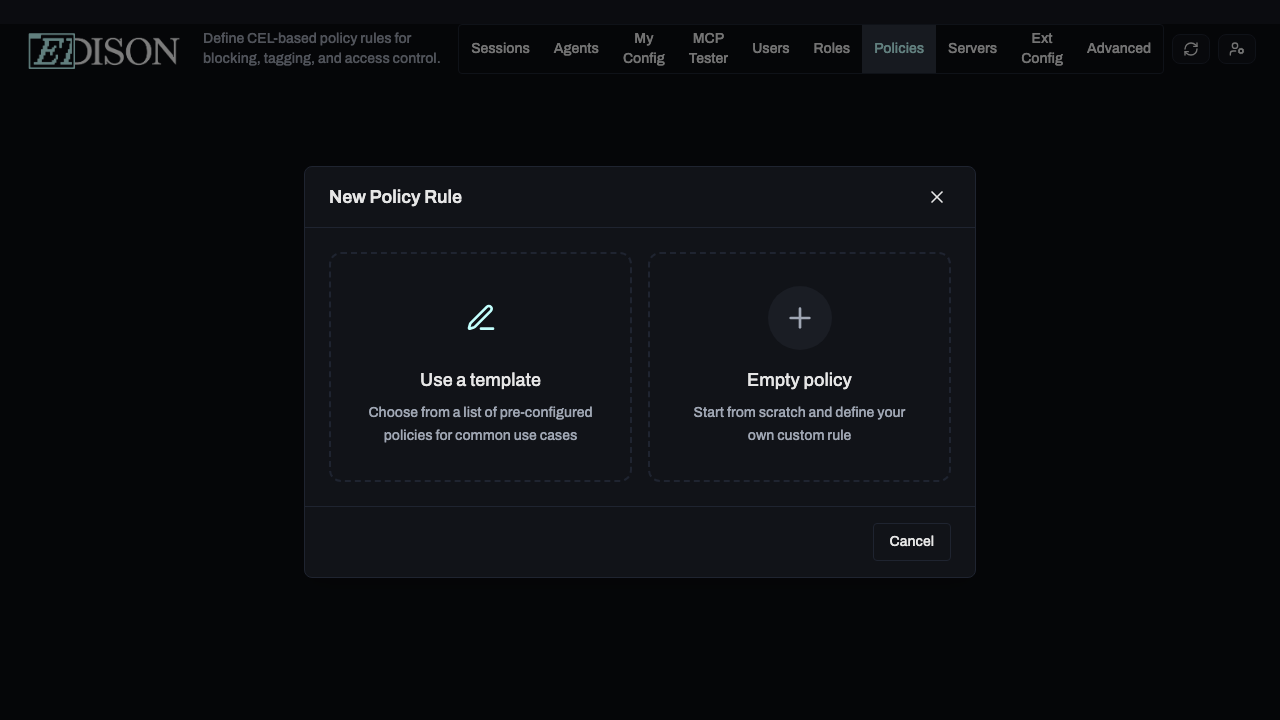Click the plus icon on the Empty policy card
Screen dimensions: 1280x720
click(799, 317)
